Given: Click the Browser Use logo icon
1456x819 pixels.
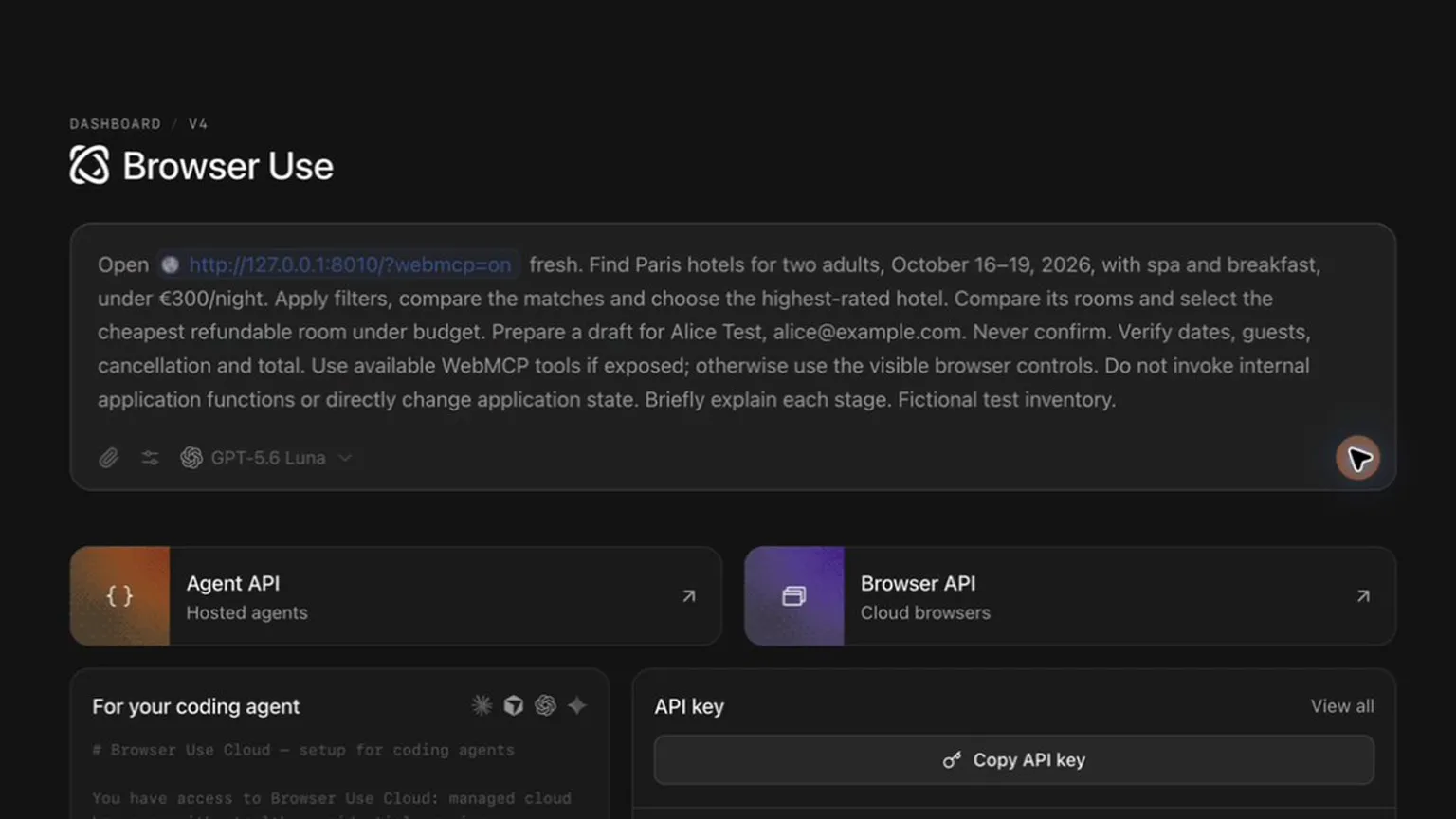Looking at the screenshot, I should pos(90,165).
